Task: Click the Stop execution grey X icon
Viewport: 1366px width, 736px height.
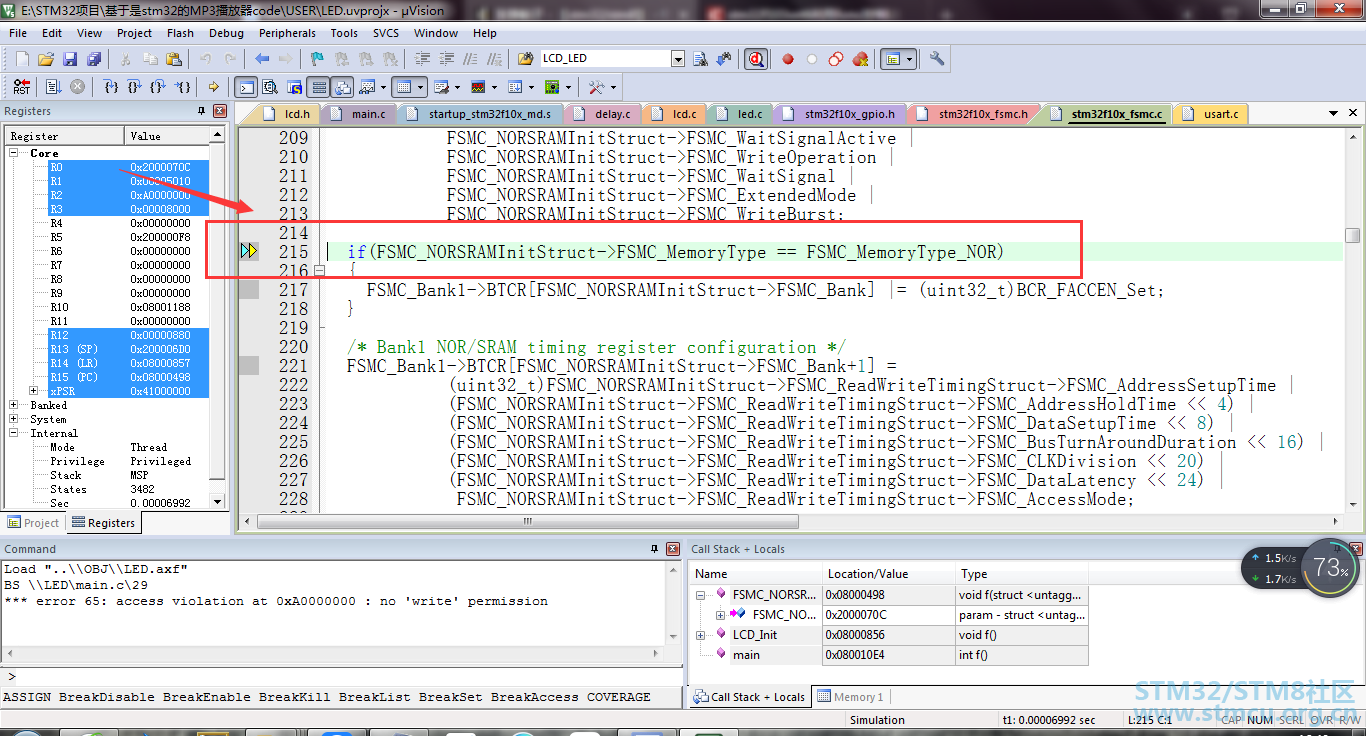Action: [x=78, y=87]
